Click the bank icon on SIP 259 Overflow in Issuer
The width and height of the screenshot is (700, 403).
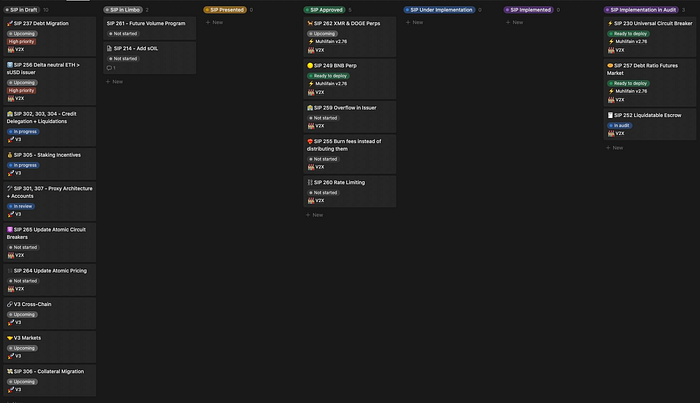pos(310,108)
